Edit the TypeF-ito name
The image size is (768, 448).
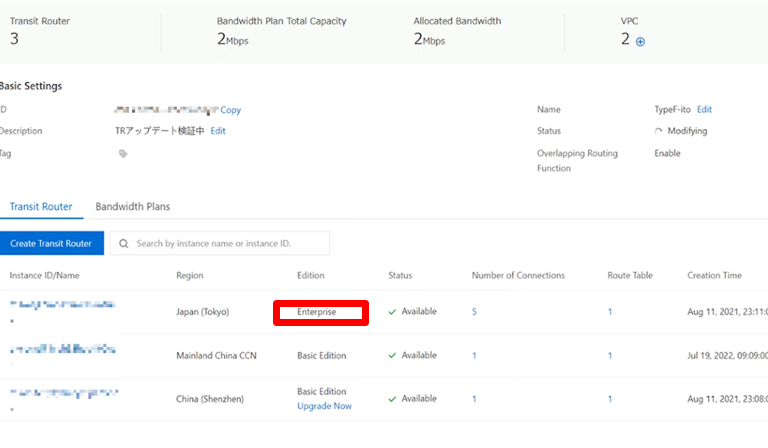(x=704, y=109)
